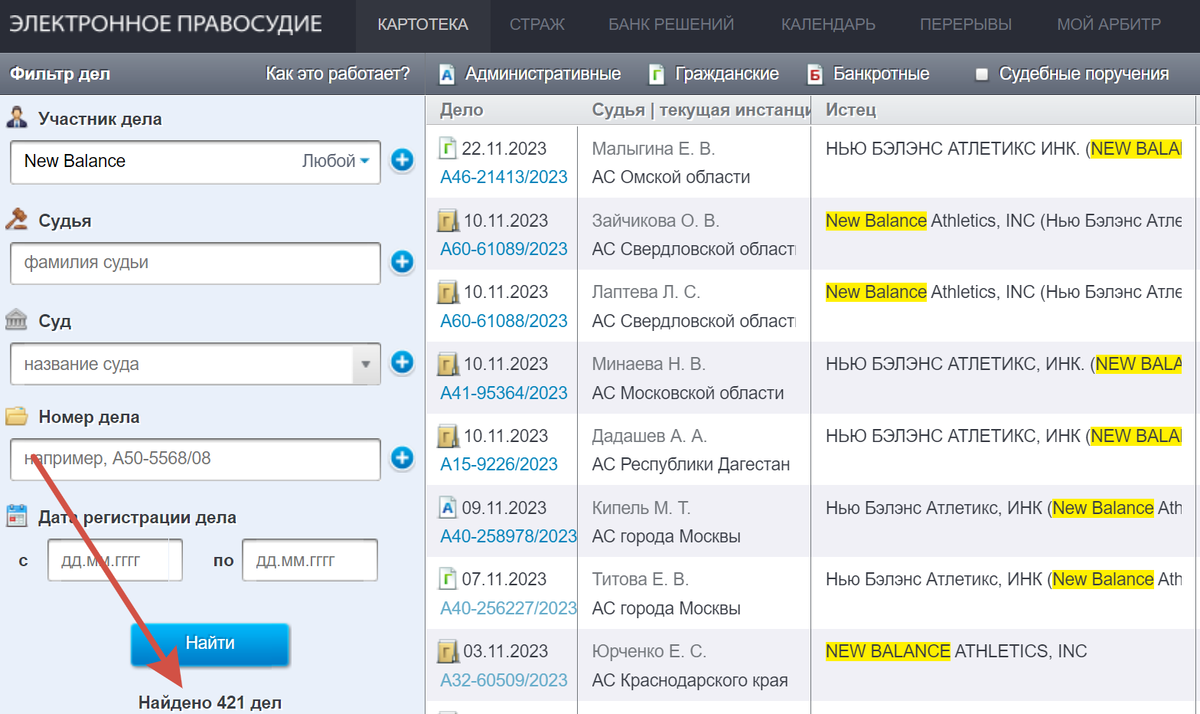Select judge Дадашев А. А.

click(x=649, y=437)
